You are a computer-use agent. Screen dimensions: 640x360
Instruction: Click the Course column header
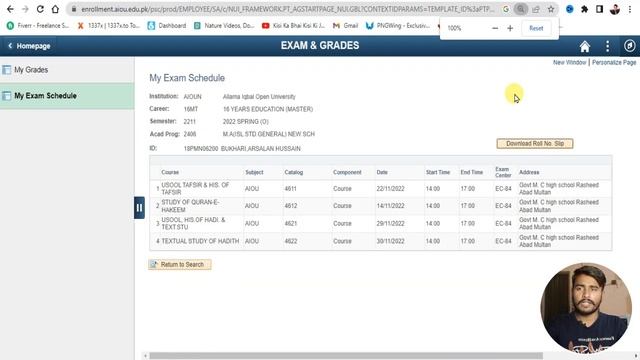tap(170, 172)
